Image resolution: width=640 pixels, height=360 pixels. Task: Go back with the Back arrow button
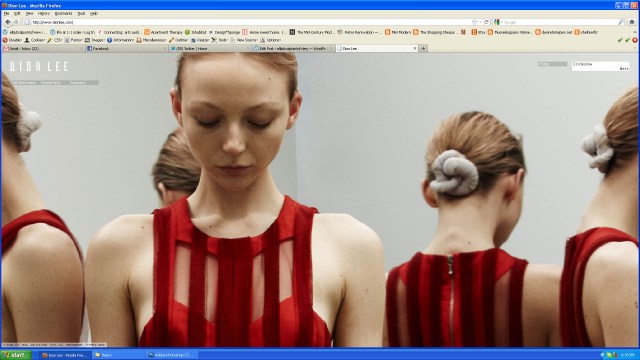[x=8, y=22]
